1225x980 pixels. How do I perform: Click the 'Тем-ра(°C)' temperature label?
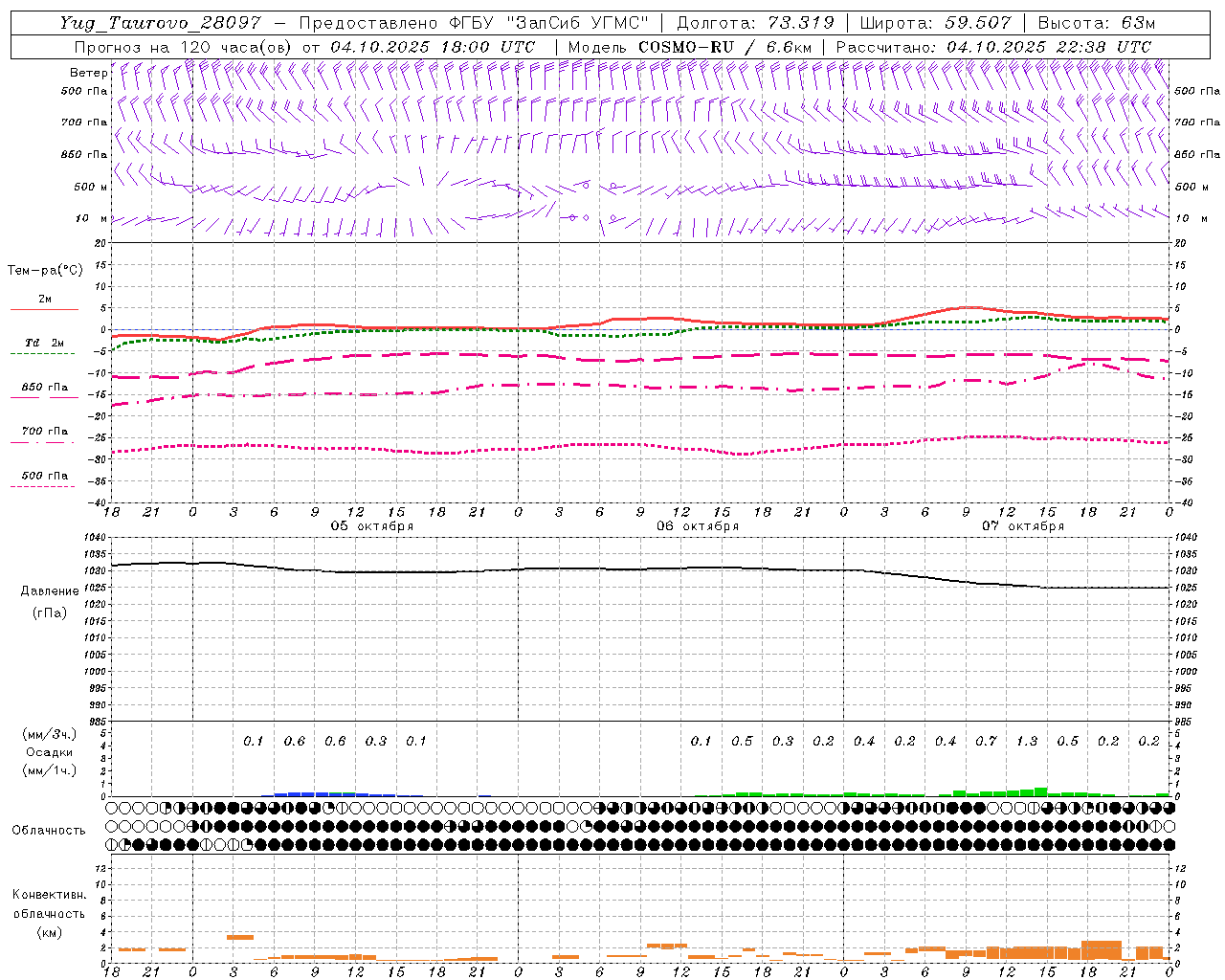pos(45,271)
